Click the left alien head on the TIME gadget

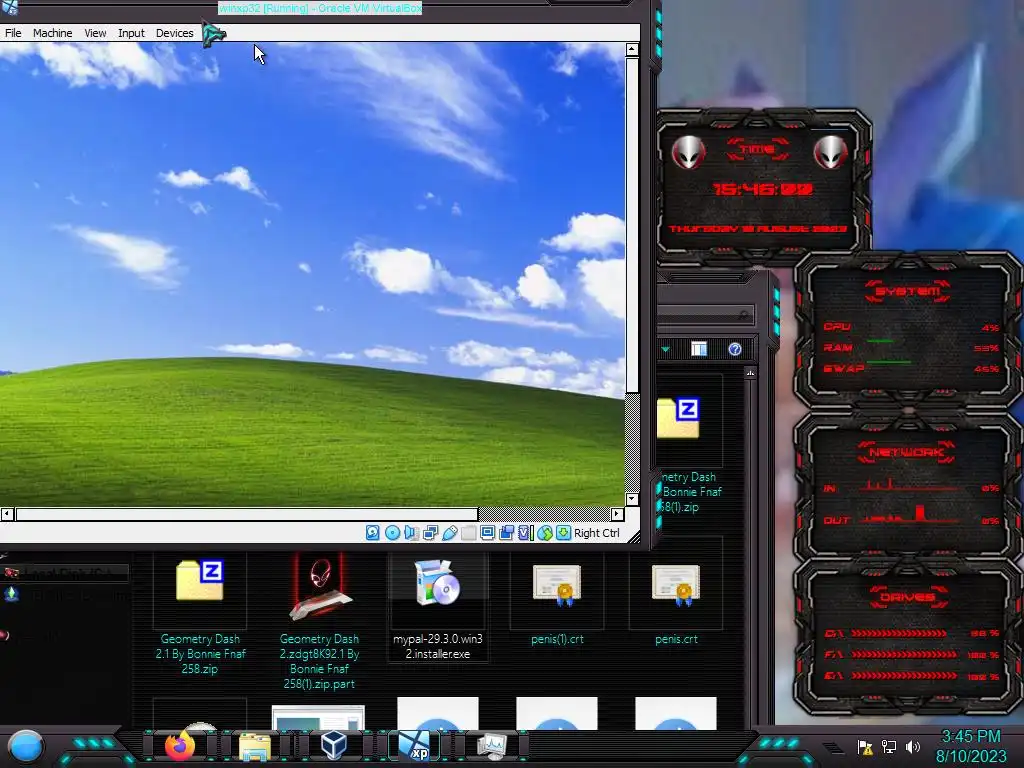click(689, 153)
